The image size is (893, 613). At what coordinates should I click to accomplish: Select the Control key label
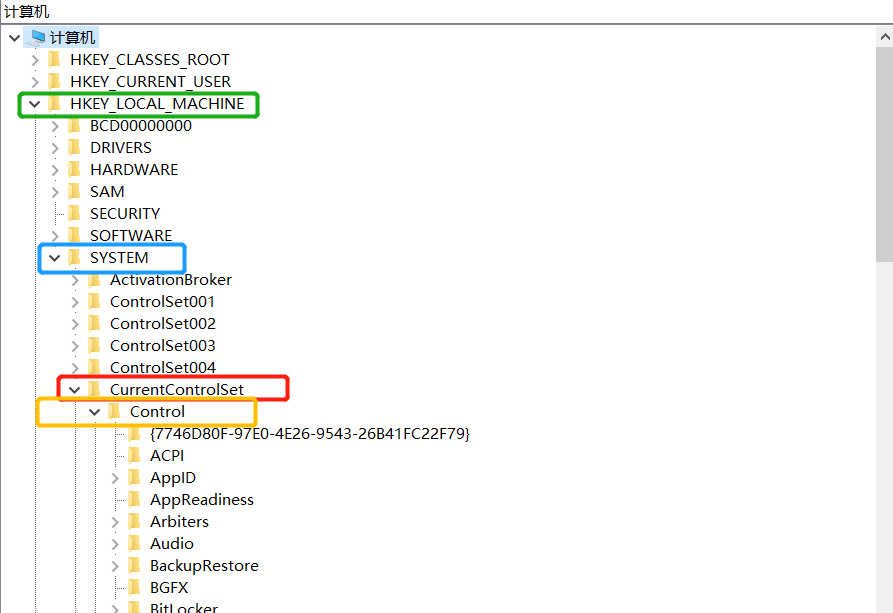(x=157, y=412)
